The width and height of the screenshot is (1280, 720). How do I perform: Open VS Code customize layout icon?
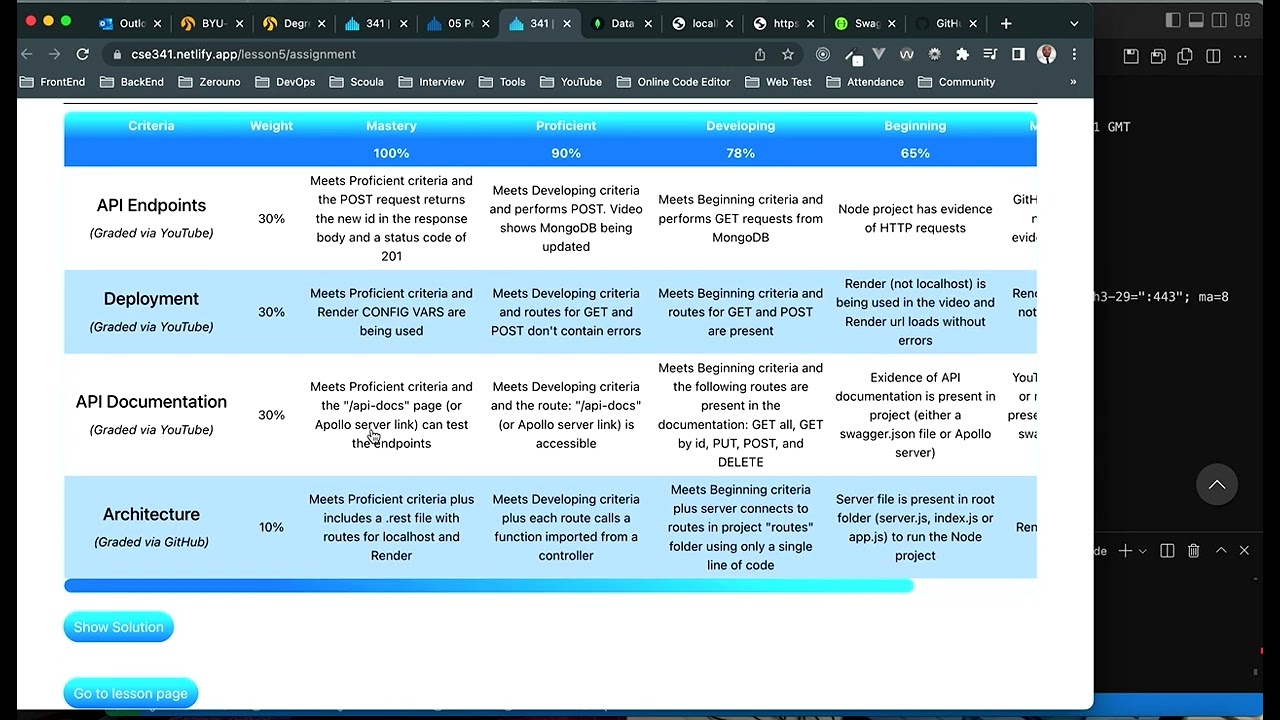click(x=1244, y=20)
